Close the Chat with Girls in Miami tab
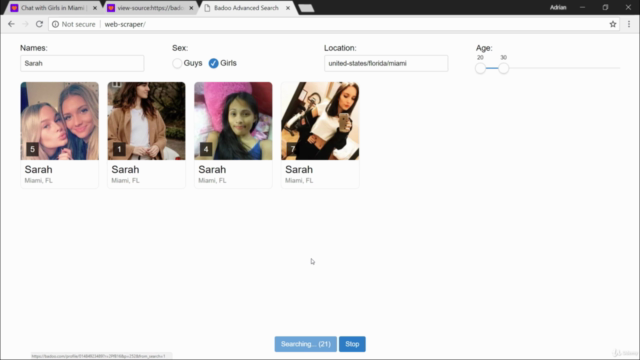This screenshot has width=640, height=360. pyautogui.click(x=95, y=8)
